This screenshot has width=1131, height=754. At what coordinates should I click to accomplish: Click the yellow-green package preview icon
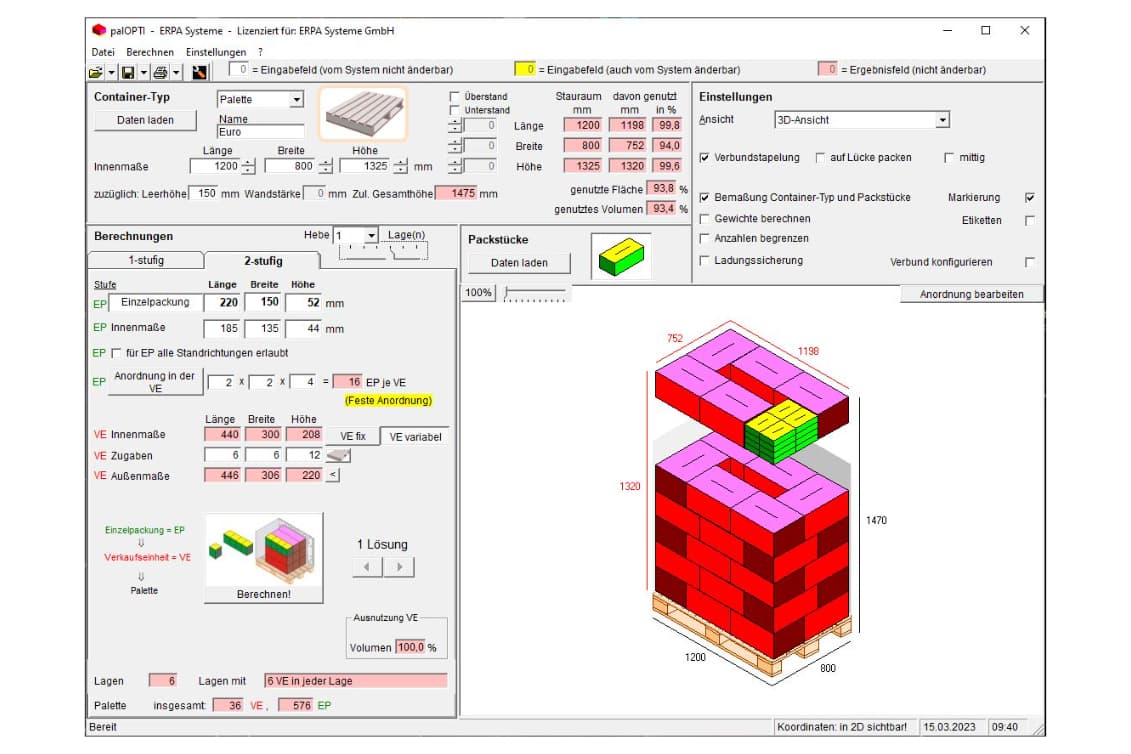(x=620, y=256)
